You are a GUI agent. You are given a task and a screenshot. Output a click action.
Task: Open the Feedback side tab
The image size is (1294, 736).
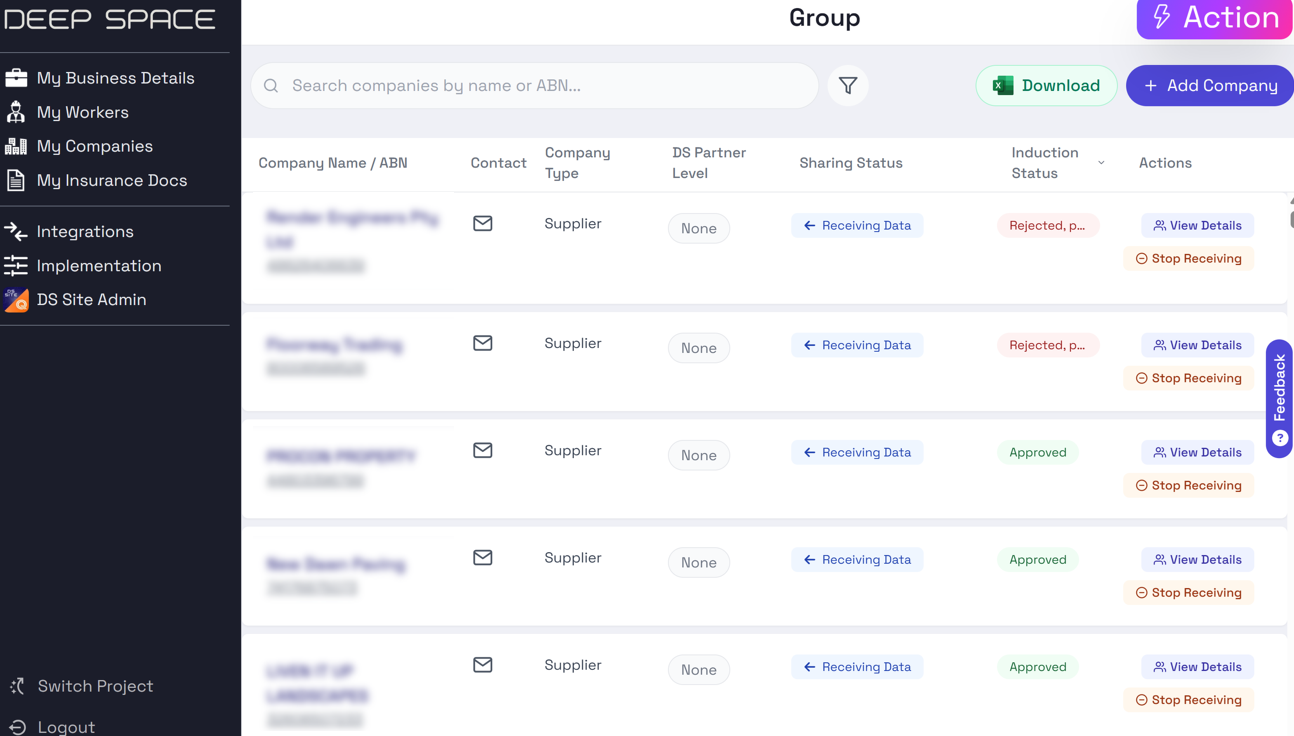click(x=1279, y=398)
